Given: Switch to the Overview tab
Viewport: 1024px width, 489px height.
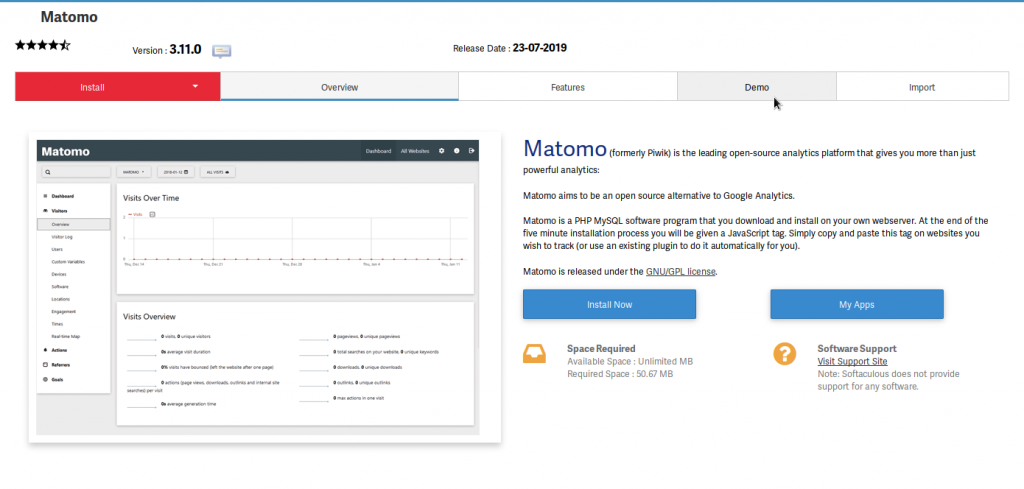Looking at the screenshot, I should pyautogui.click(x=339, y=87).
